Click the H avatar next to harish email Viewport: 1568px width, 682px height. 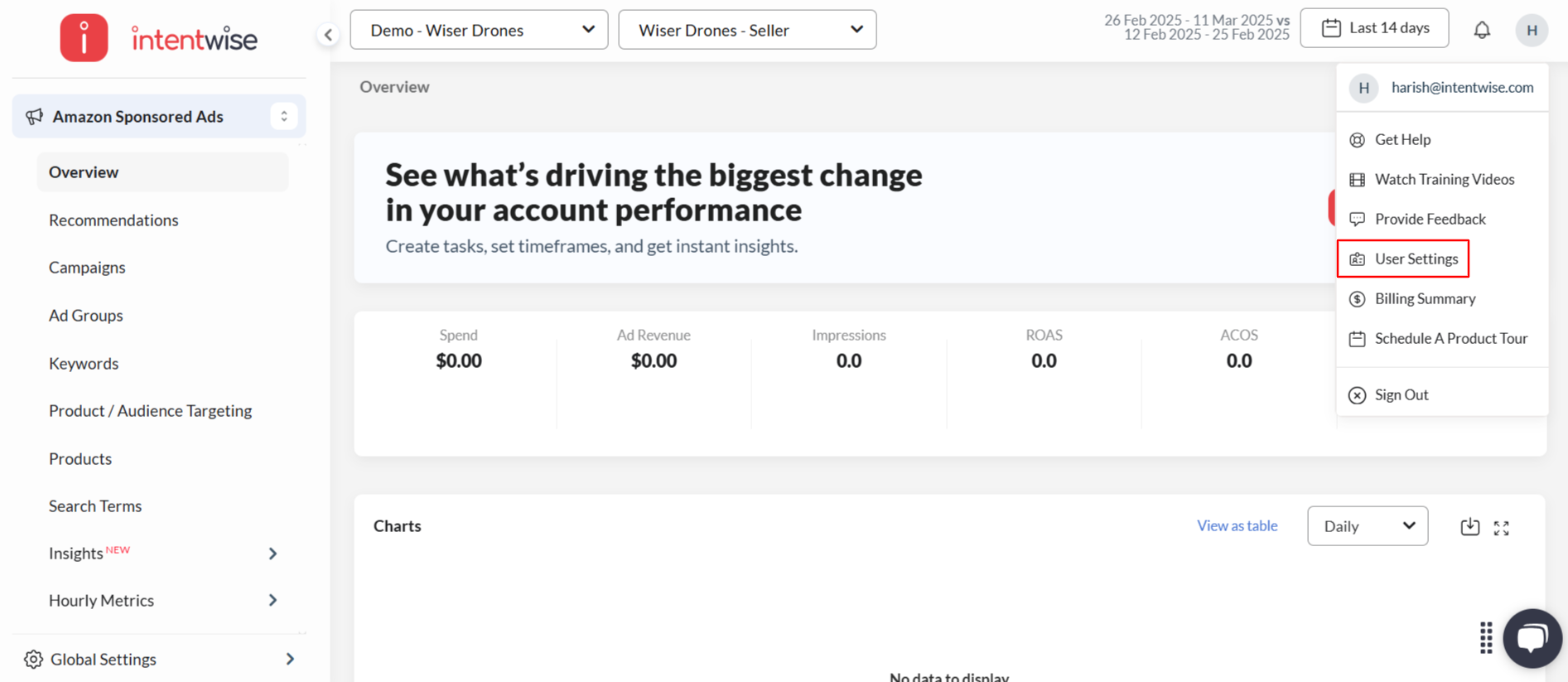point(1363,88)
